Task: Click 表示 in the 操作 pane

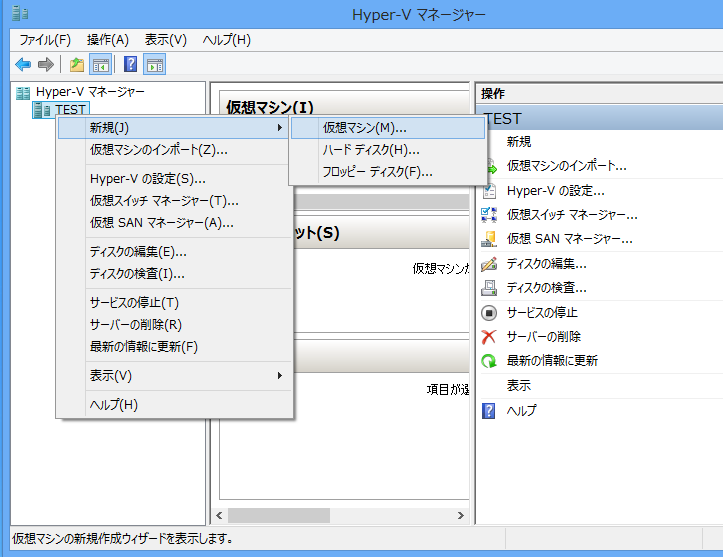Action: coord(519,385)
